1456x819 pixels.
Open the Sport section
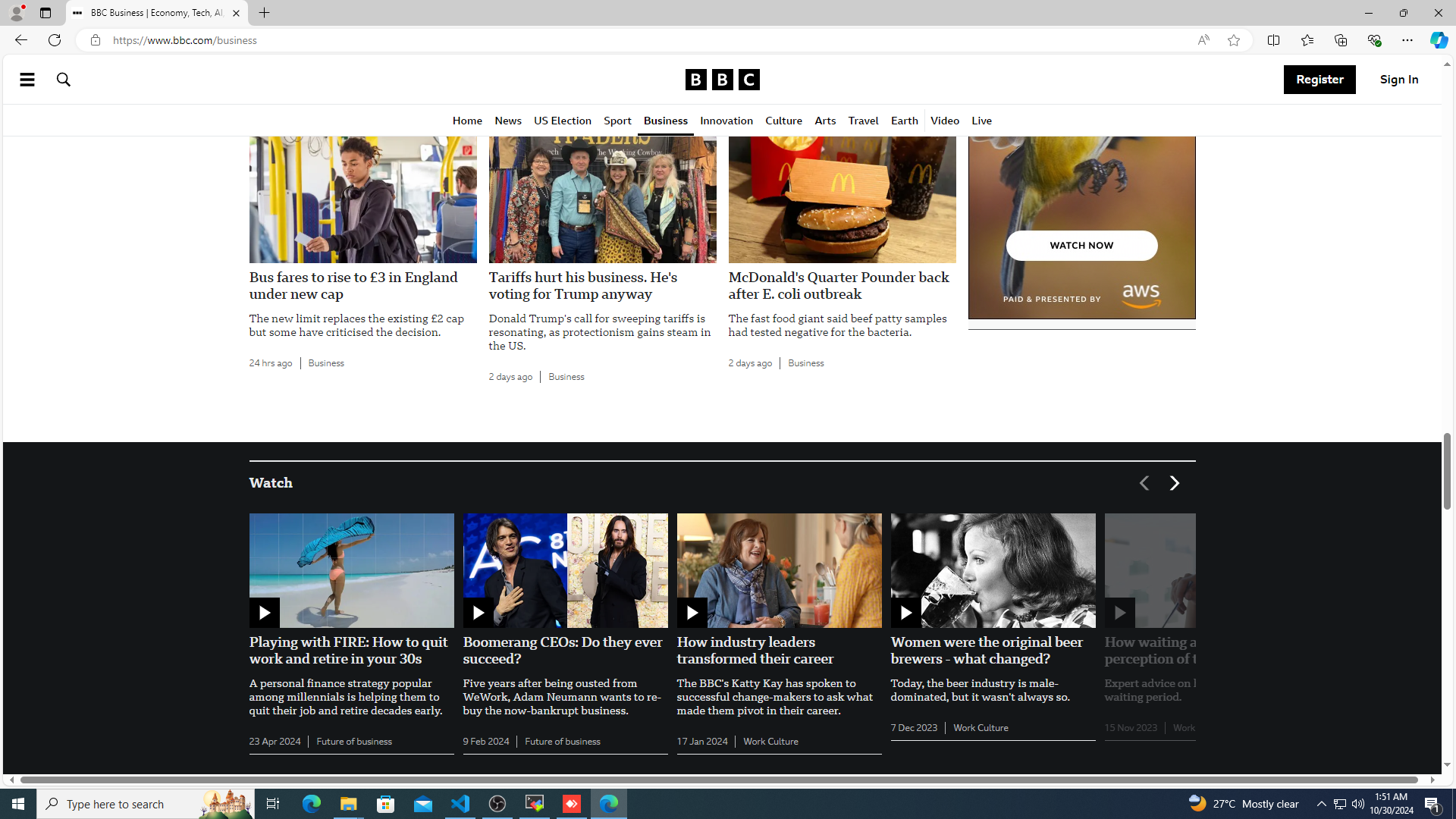click(617, 121)
